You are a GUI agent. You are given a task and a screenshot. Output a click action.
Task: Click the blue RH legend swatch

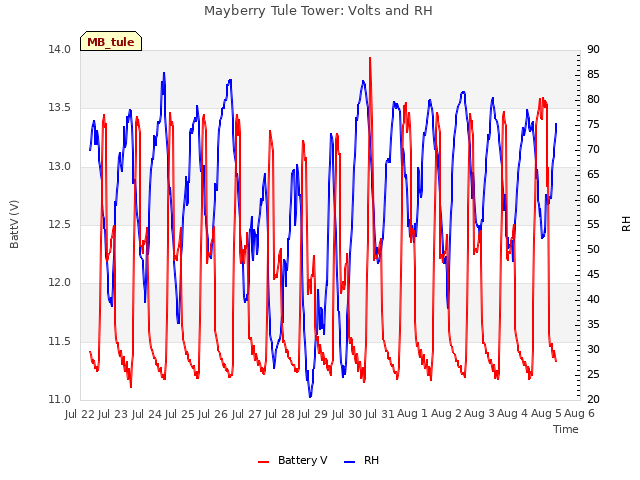(350, 462)
